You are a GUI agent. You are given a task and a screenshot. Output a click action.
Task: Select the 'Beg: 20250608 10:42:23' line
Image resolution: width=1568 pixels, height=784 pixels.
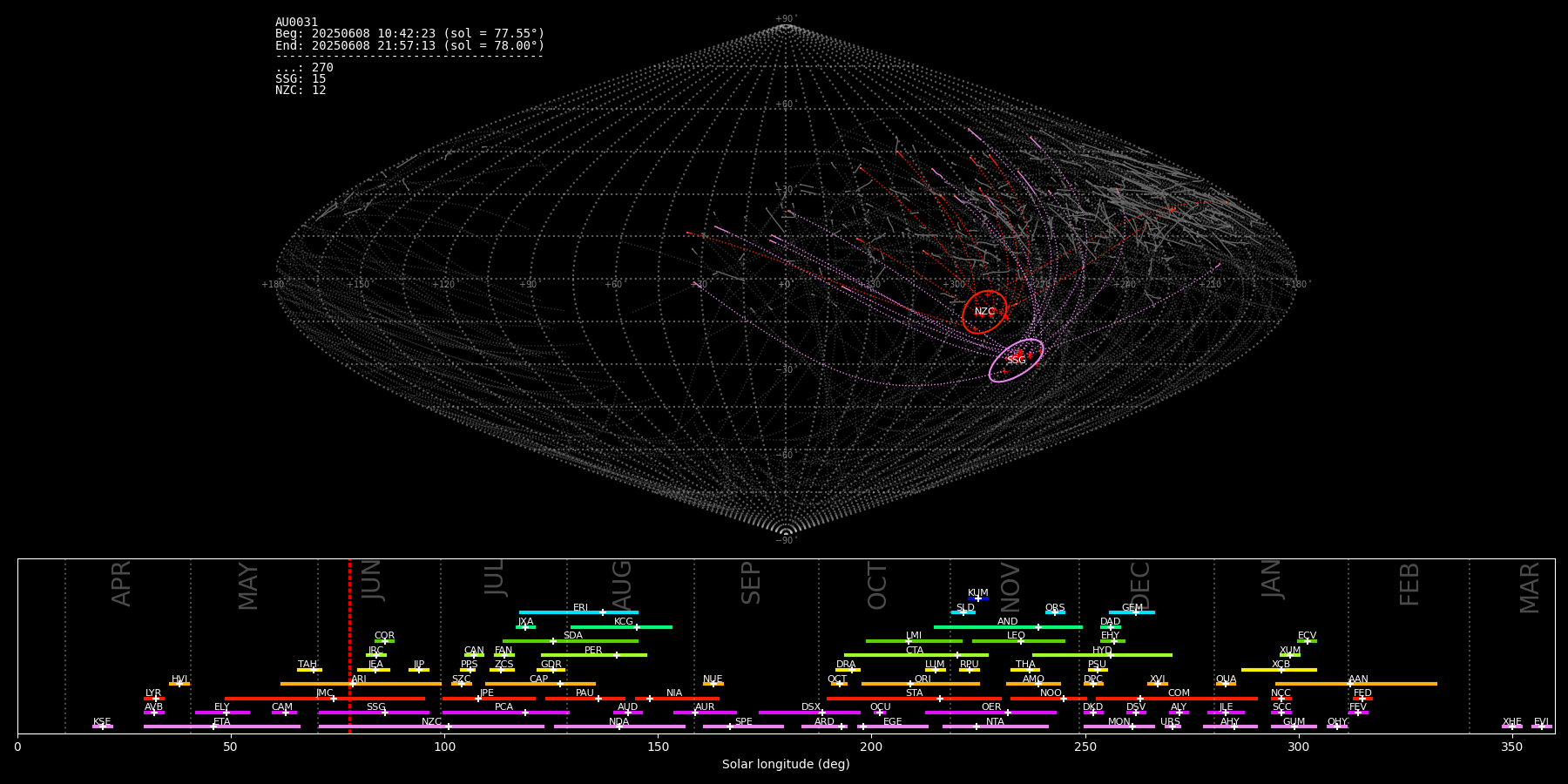click(x=409, y=34)
